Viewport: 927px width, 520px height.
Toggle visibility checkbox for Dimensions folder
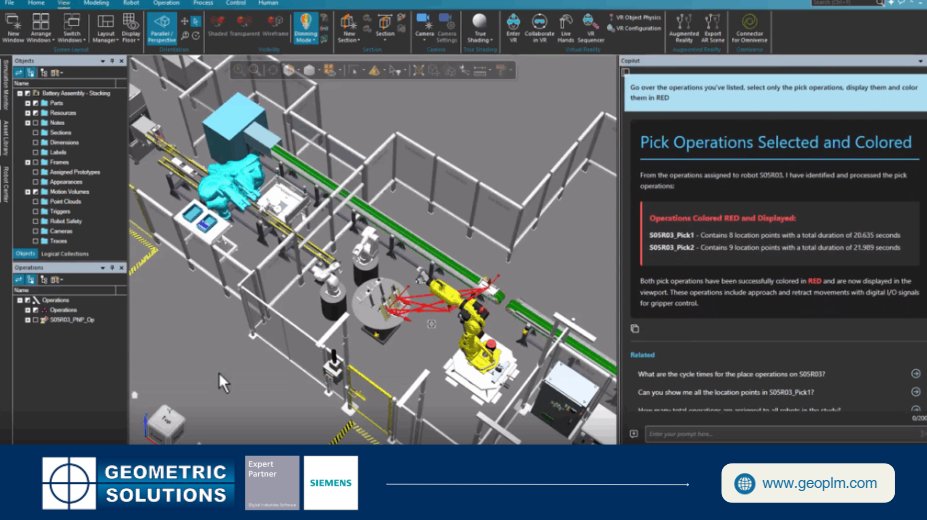[x=35, y=142]
